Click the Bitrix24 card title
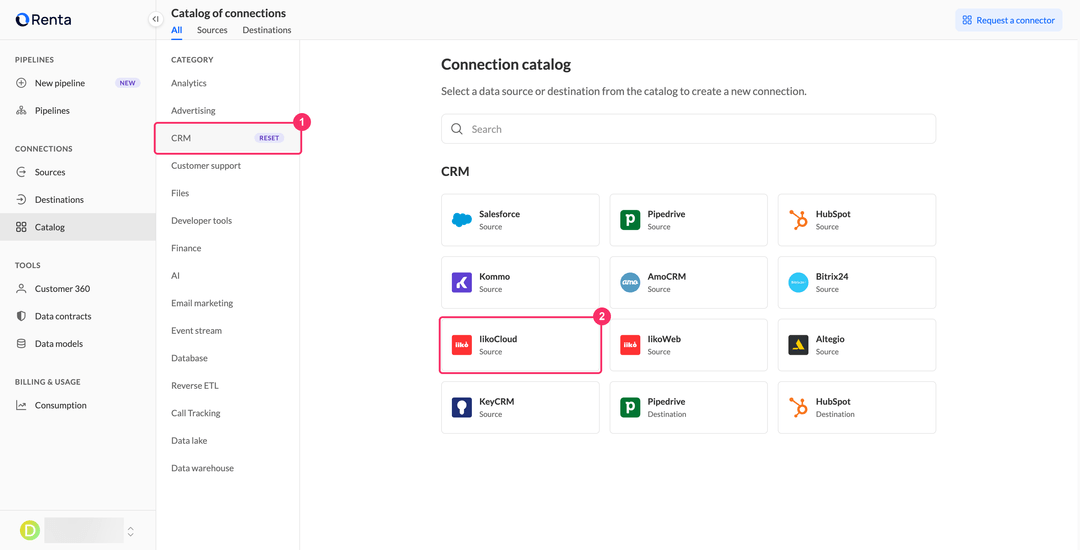Screen dimensions: 1080x550 pos(832,277)
